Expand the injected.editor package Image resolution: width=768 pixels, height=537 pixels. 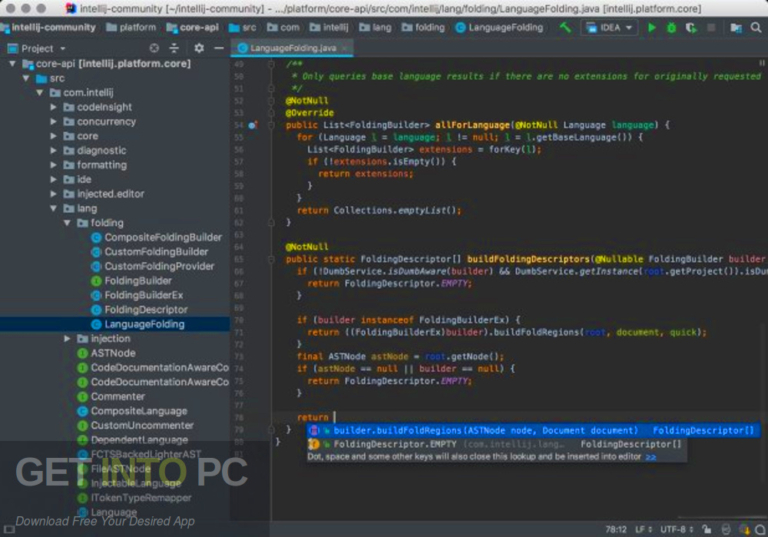point(53,194)
